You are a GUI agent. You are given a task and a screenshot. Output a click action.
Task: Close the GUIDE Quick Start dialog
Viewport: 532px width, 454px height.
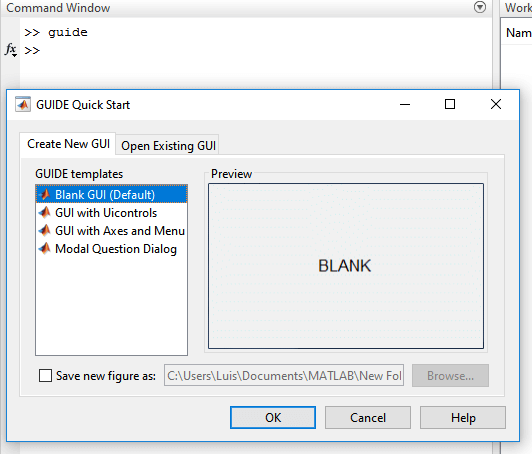pos(496,104)
